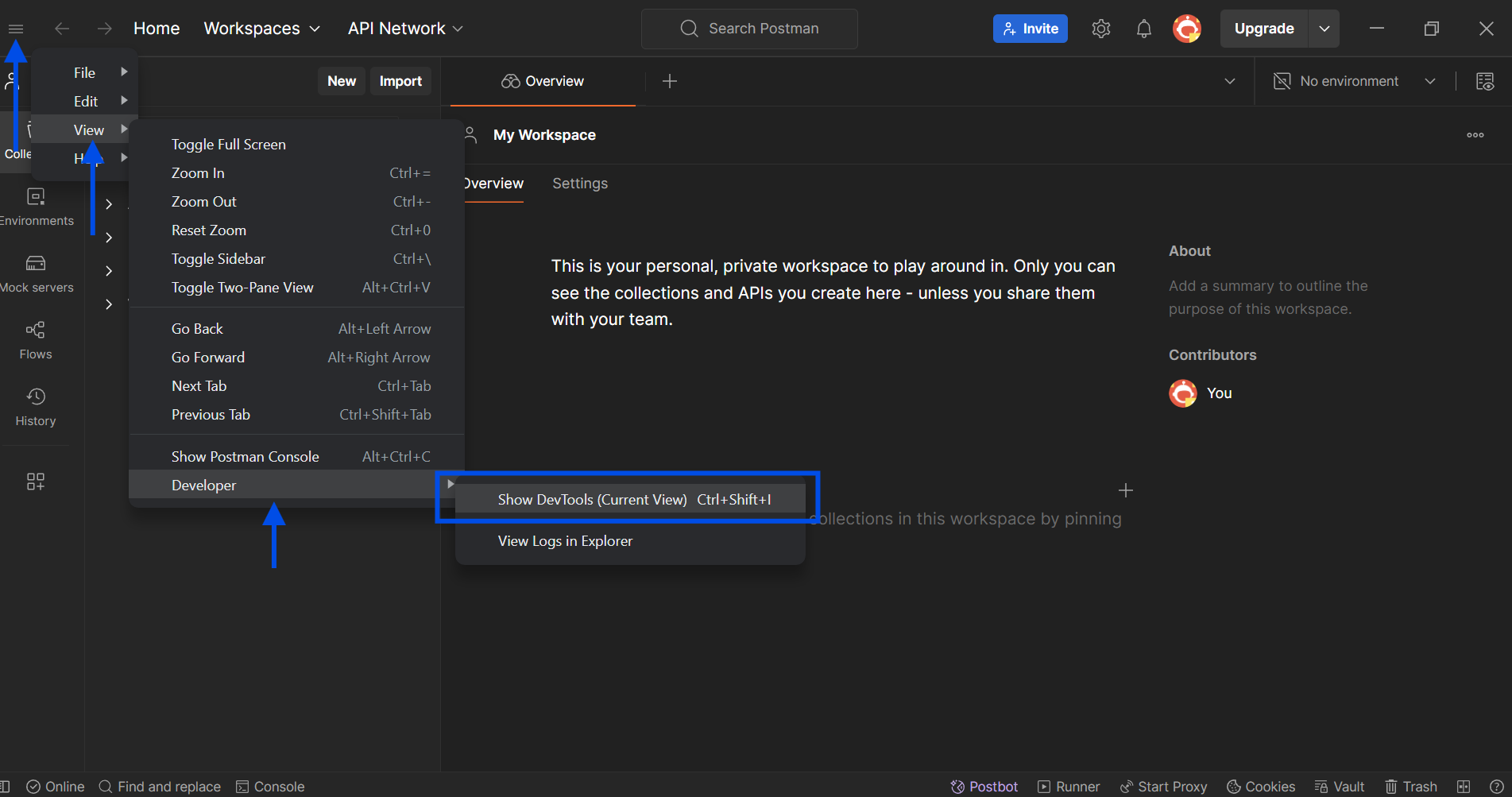The height and width of the screenshot is (797, 1512).
Task: Open the settings gear icon
Action: (x=1100, y=29)
